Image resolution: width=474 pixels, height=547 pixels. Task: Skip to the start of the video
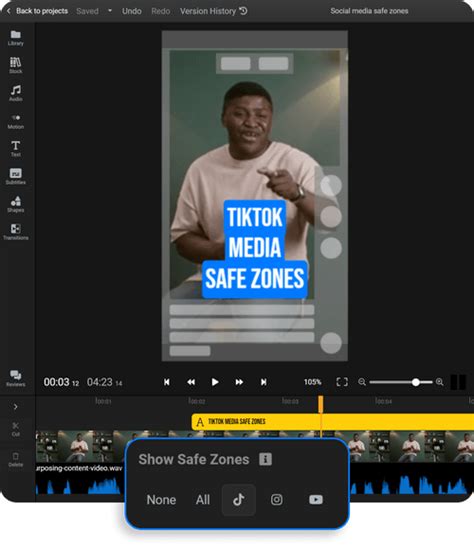(x=167, y=382)
